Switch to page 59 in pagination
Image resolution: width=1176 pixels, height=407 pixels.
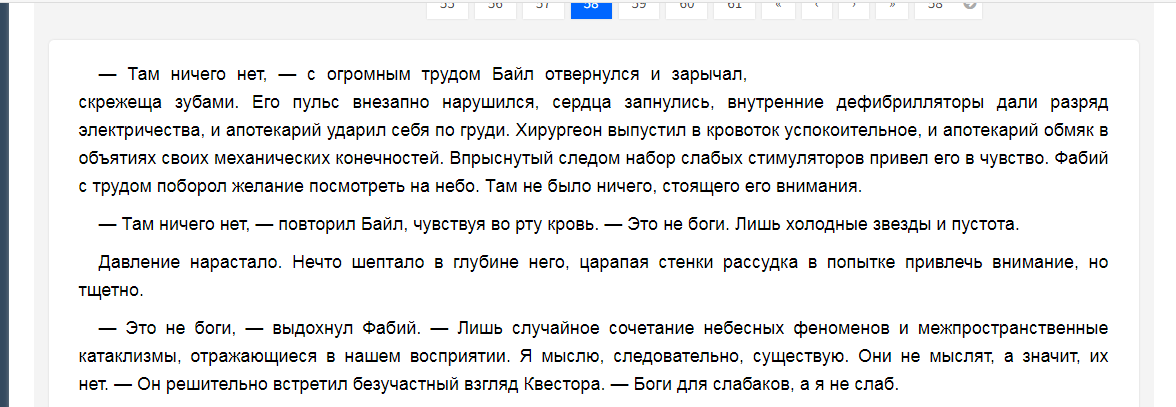point(639,6)
